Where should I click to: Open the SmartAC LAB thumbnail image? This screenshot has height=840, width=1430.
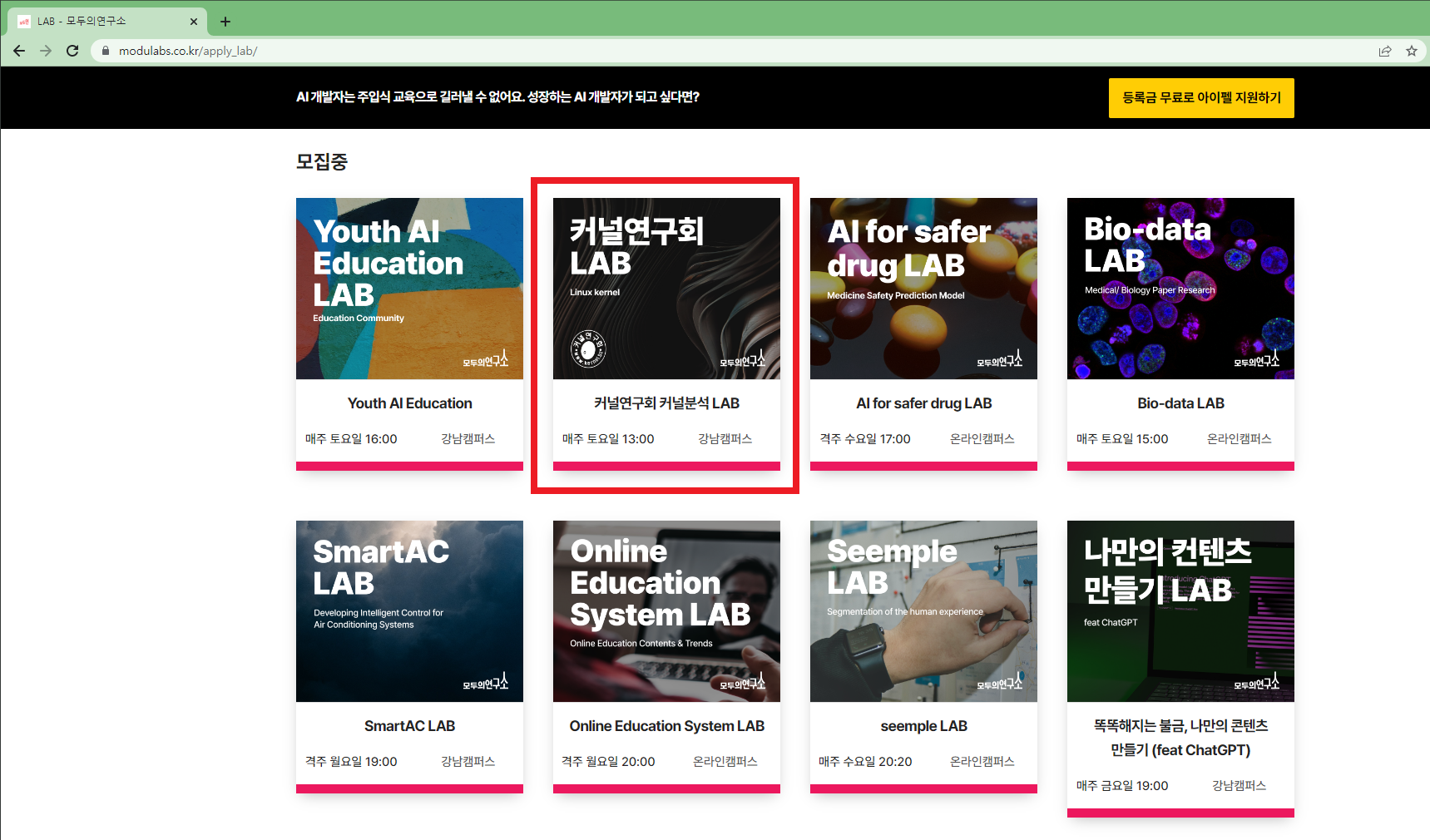tap(409, 611)
